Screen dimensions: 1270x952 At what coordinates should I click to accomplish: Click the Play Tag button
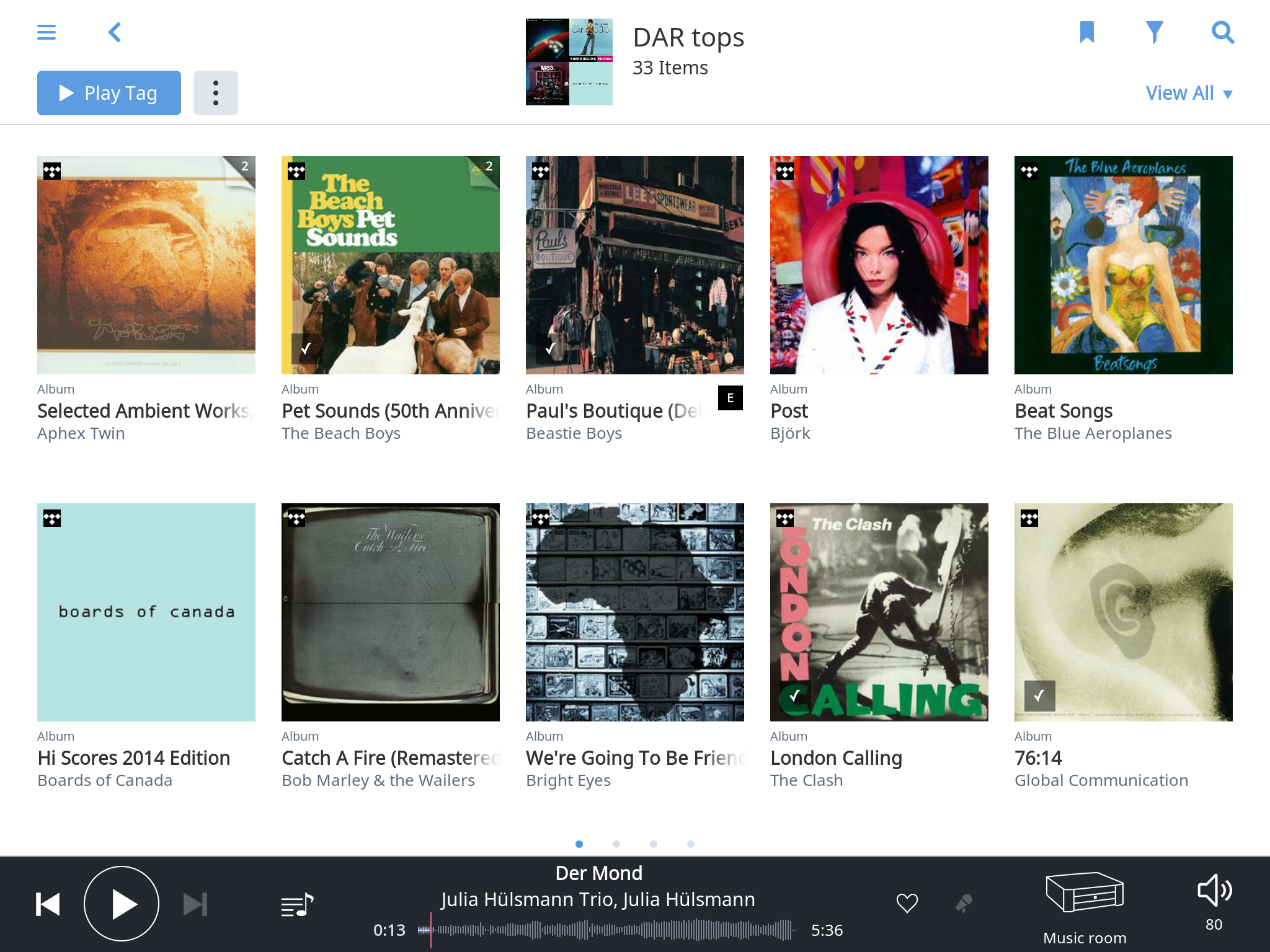(109, 93)
